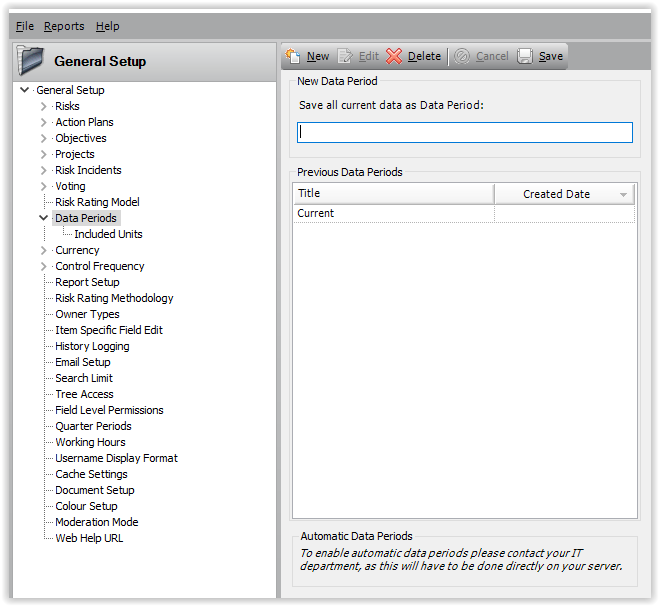The height and width of the screenshot is (606, 659).
Task: Click the Save button label
Action: pyautogui.click(x=551, y=56)
